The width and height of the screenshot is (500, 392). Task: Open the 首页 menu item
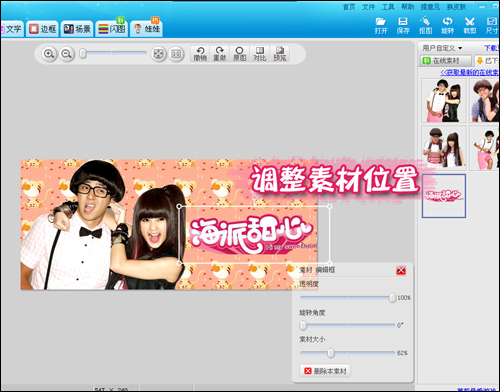point(349,7)
